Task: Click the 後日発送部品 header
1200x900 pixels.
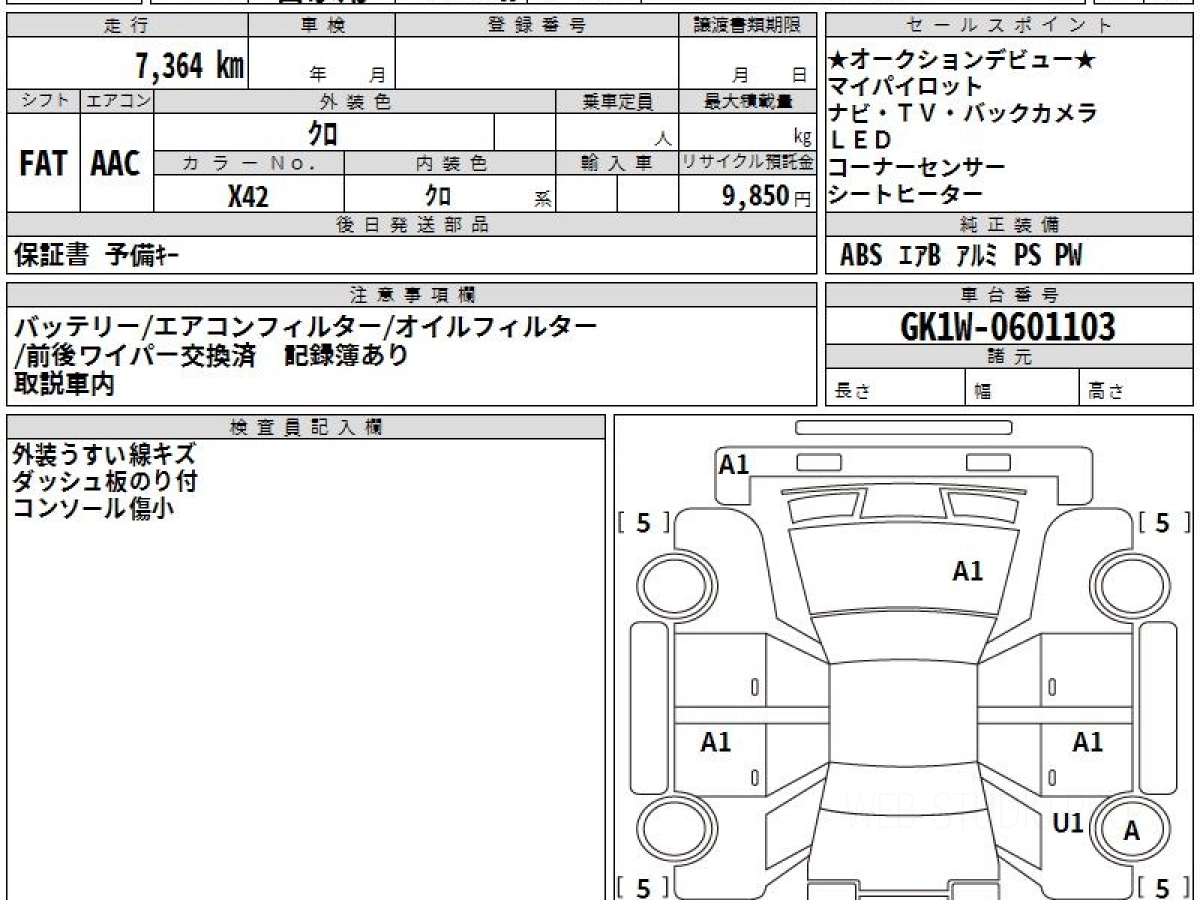Action: (412, 225)
